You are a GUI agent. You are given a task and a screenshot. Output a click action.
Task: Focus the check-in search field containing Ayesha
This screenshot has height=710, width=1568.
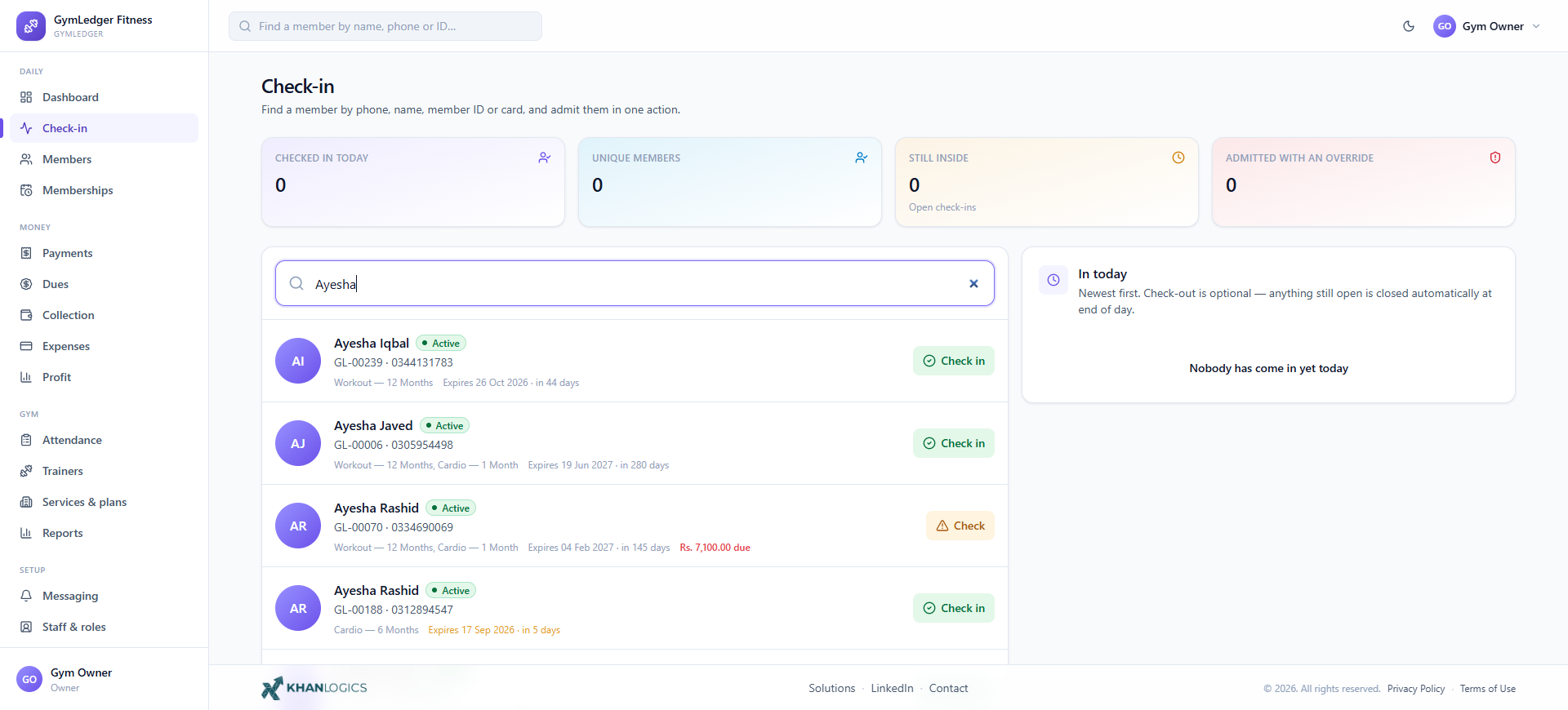tap(635, 283)
